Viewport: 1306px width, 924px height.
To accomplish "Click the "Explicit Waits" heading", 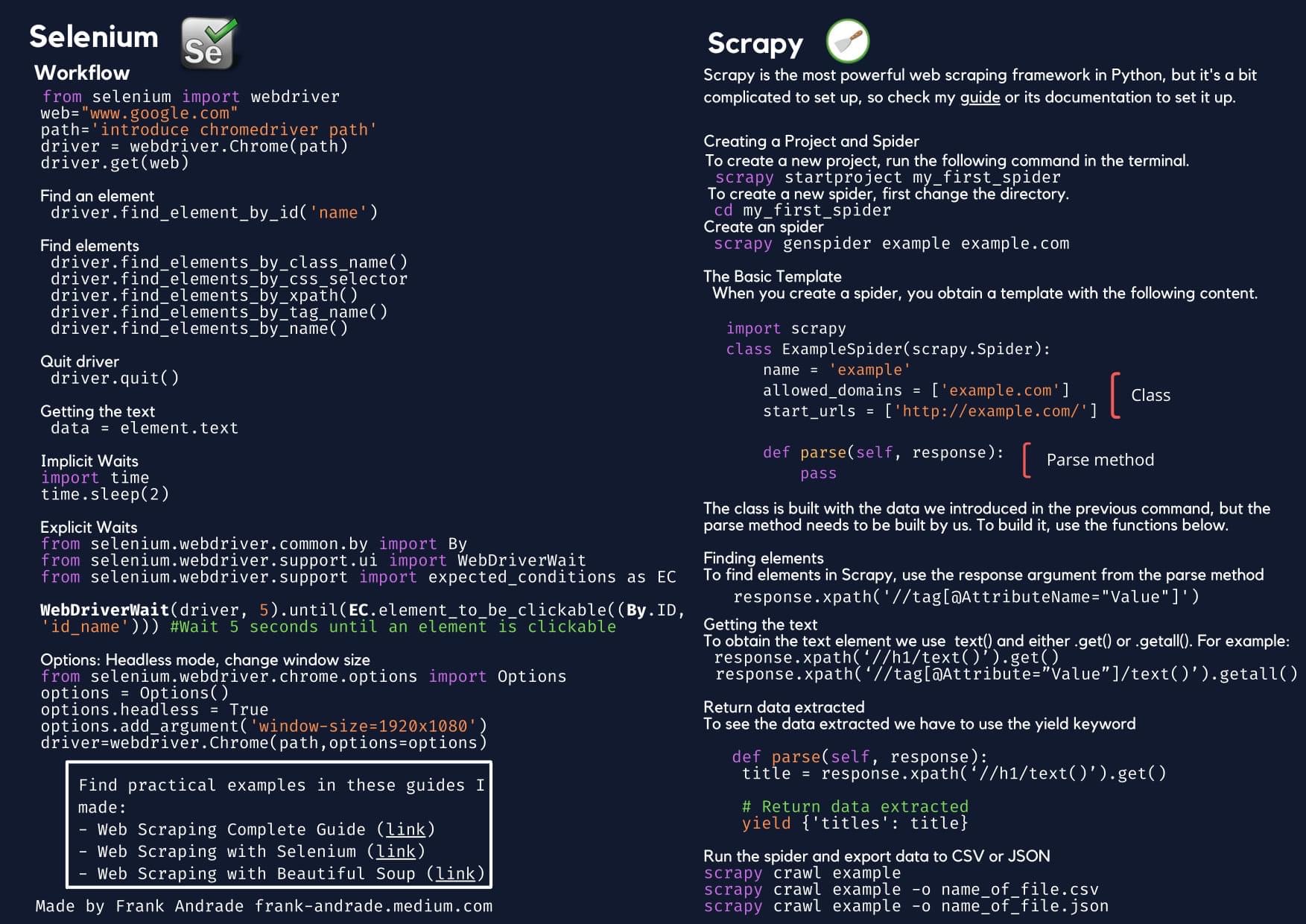I will pos(89,528).
